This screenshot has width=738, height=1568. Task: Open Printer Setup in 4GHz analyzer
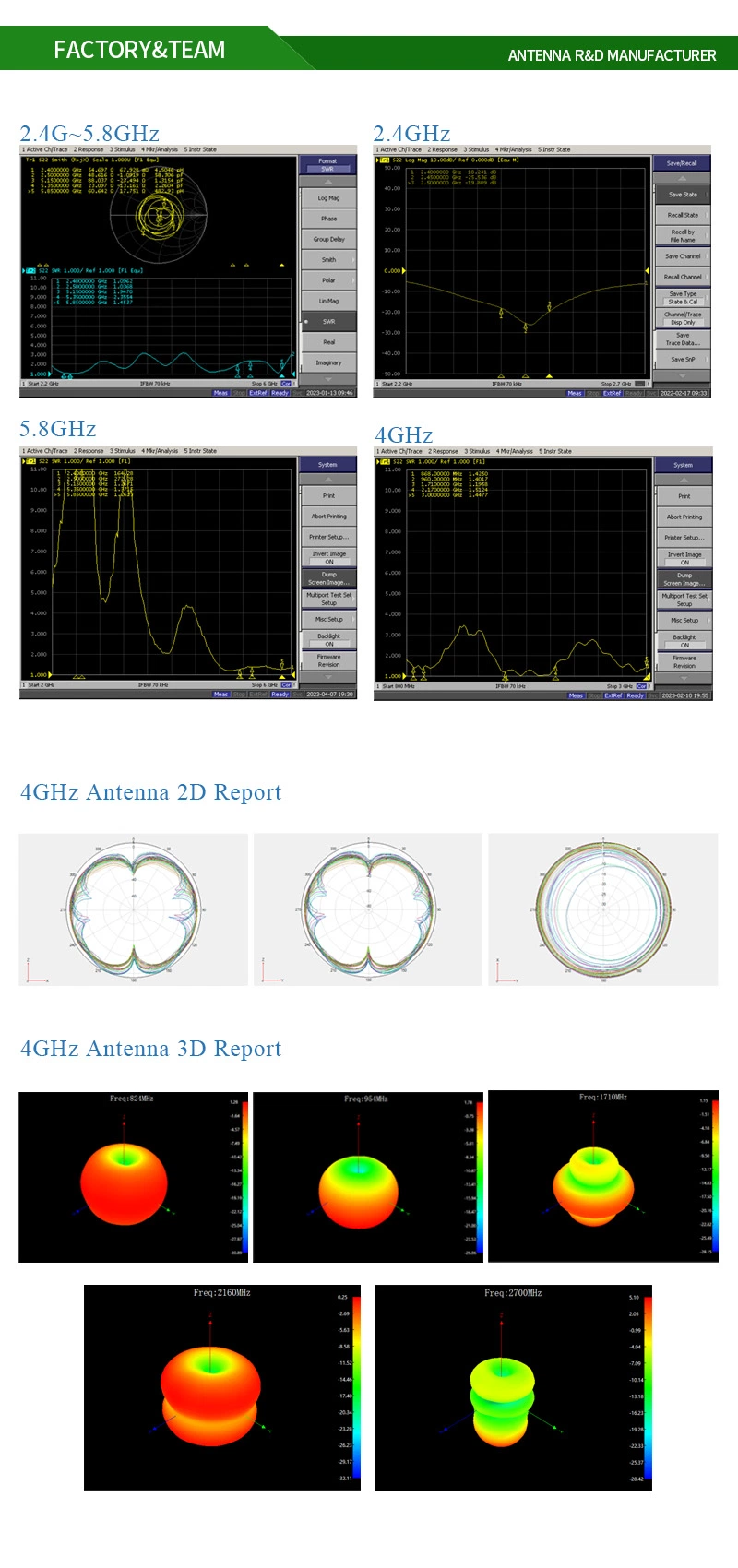pos(684,538)
